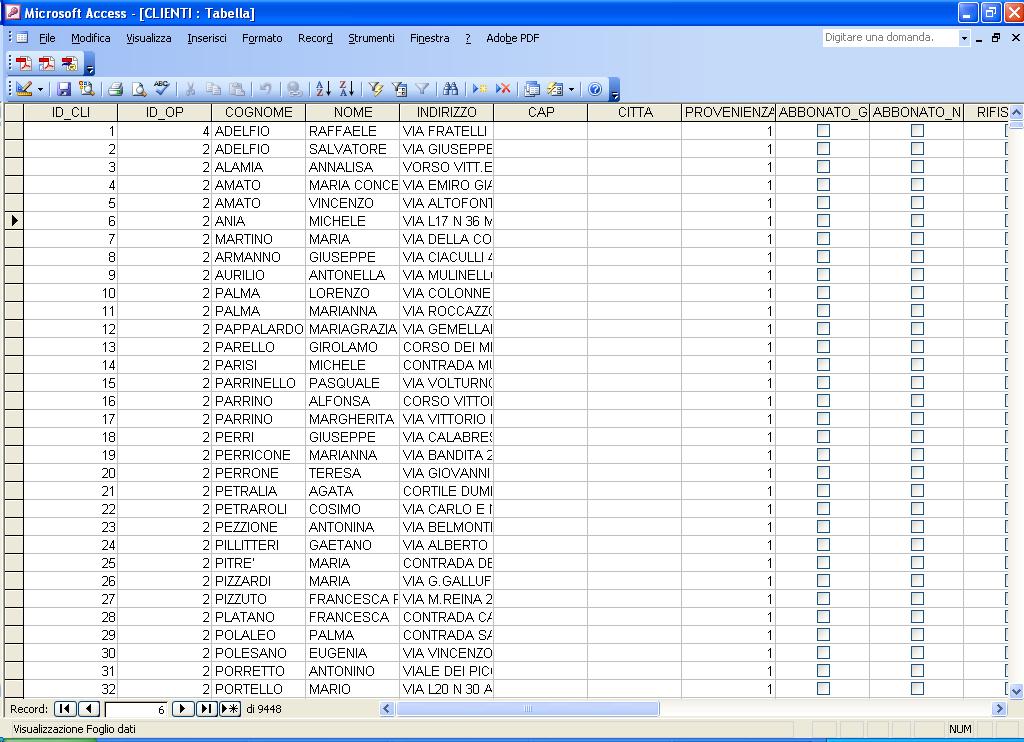Viewport: 1024px width, 742px height.
Task: Run the ABC spelling check icon
Action: (161, 89)
